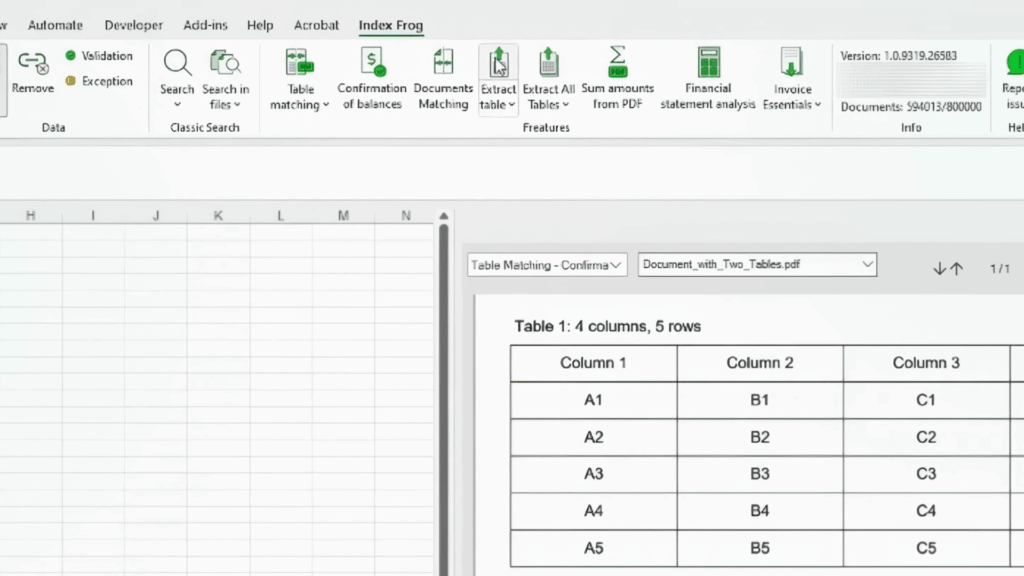This screenshot has height=576, width=1024.
Task: Click the Remove link icon
Action: click(x=33, y=63)
